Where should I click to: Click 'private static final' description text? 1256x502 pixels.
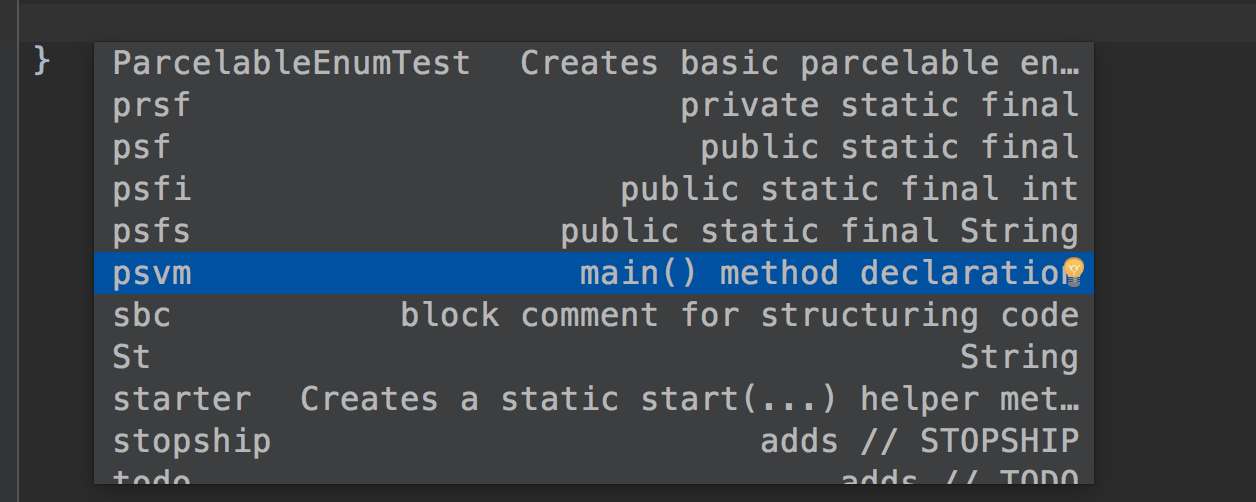pos(880,105)
